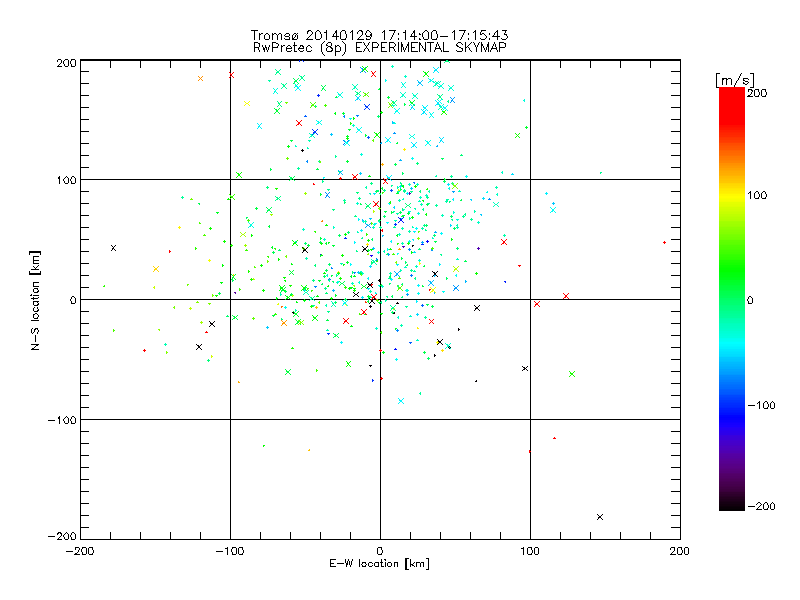Pick the yellow band of the colorbar
This screenshot has width=800, height=600.
coord(732,195)
